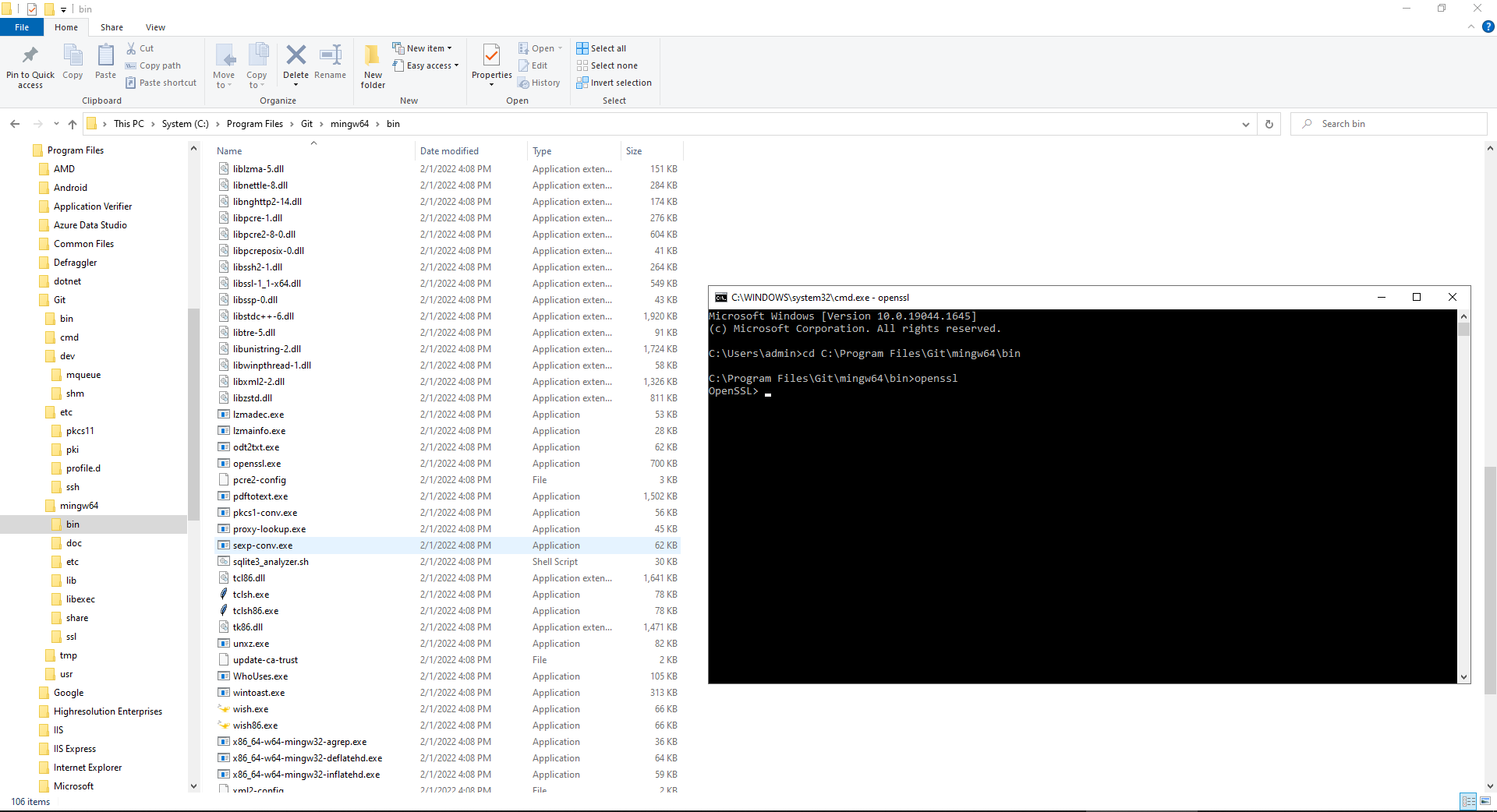Image resolution: width=1497 pixels, height=812 pixels.
Task: Sort files by the Type column
Action: pos(542,151)
